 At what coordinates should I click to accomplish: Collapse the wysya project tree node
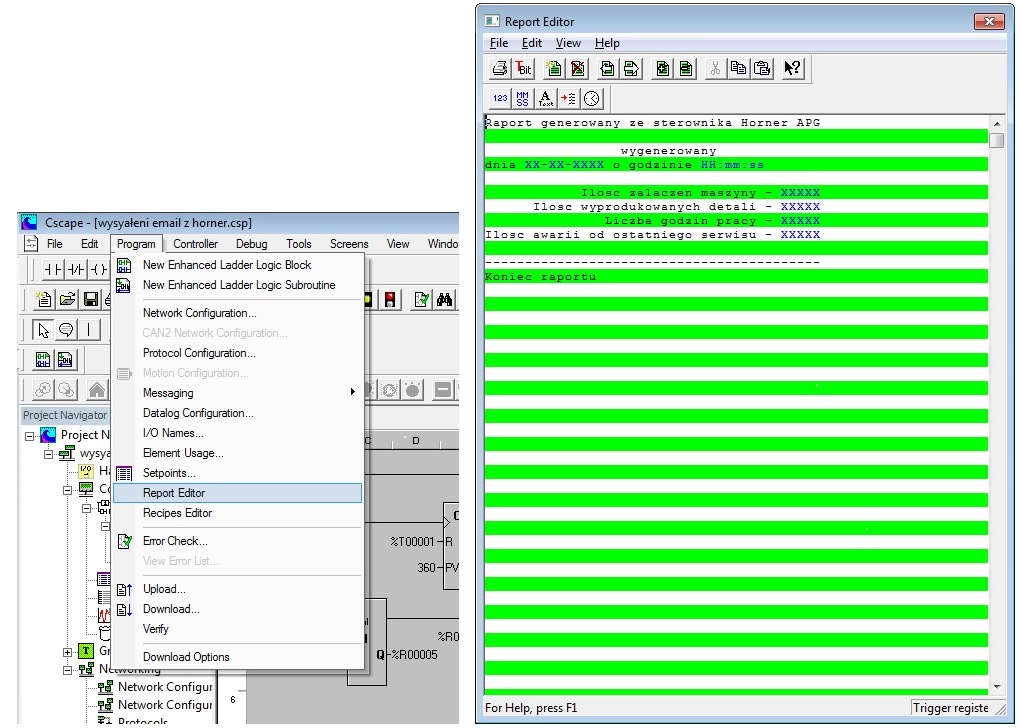[x=48, y=454]
